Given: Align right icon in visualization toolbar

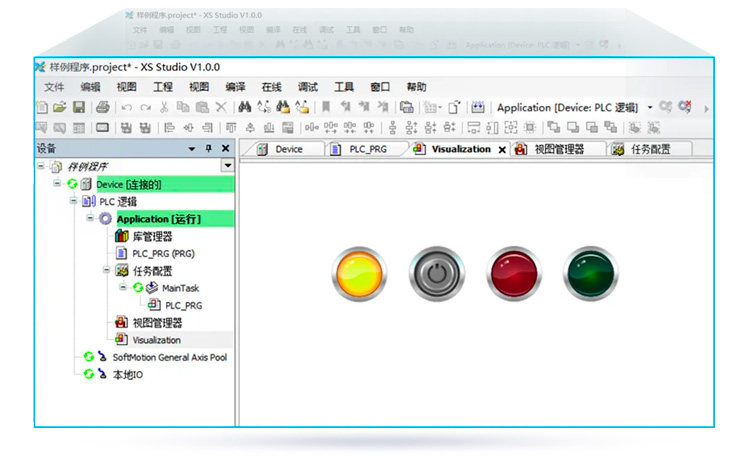Looking at the screenshot, I should pyautogui.click(x=207, y=128).
